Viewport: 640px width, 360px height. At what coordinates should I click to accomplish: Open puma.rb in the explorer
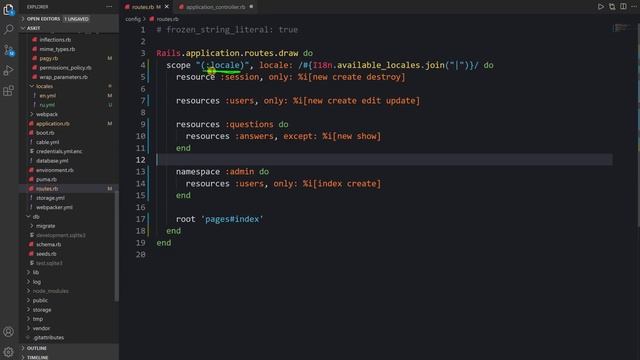pyautogui.click(x=46, y=179)
